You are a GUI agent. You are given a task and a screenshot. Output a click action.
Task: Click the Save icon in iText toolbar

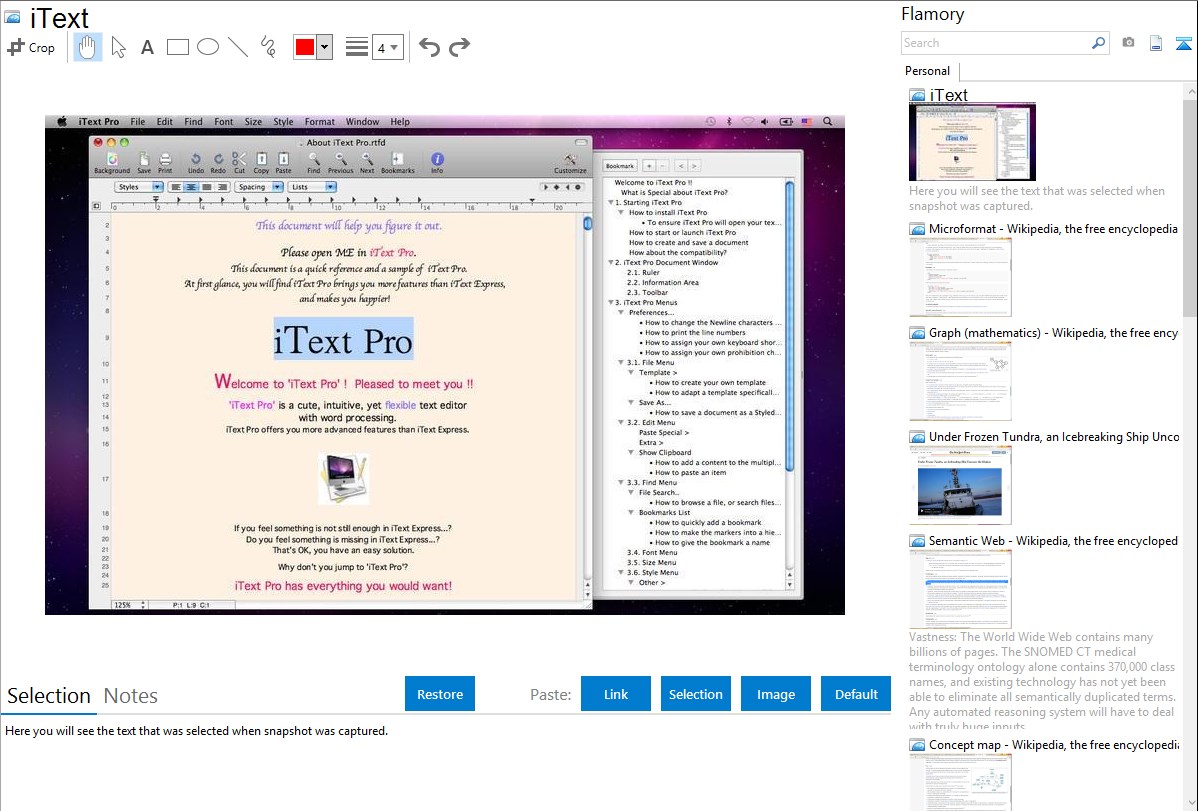[144, 163]
